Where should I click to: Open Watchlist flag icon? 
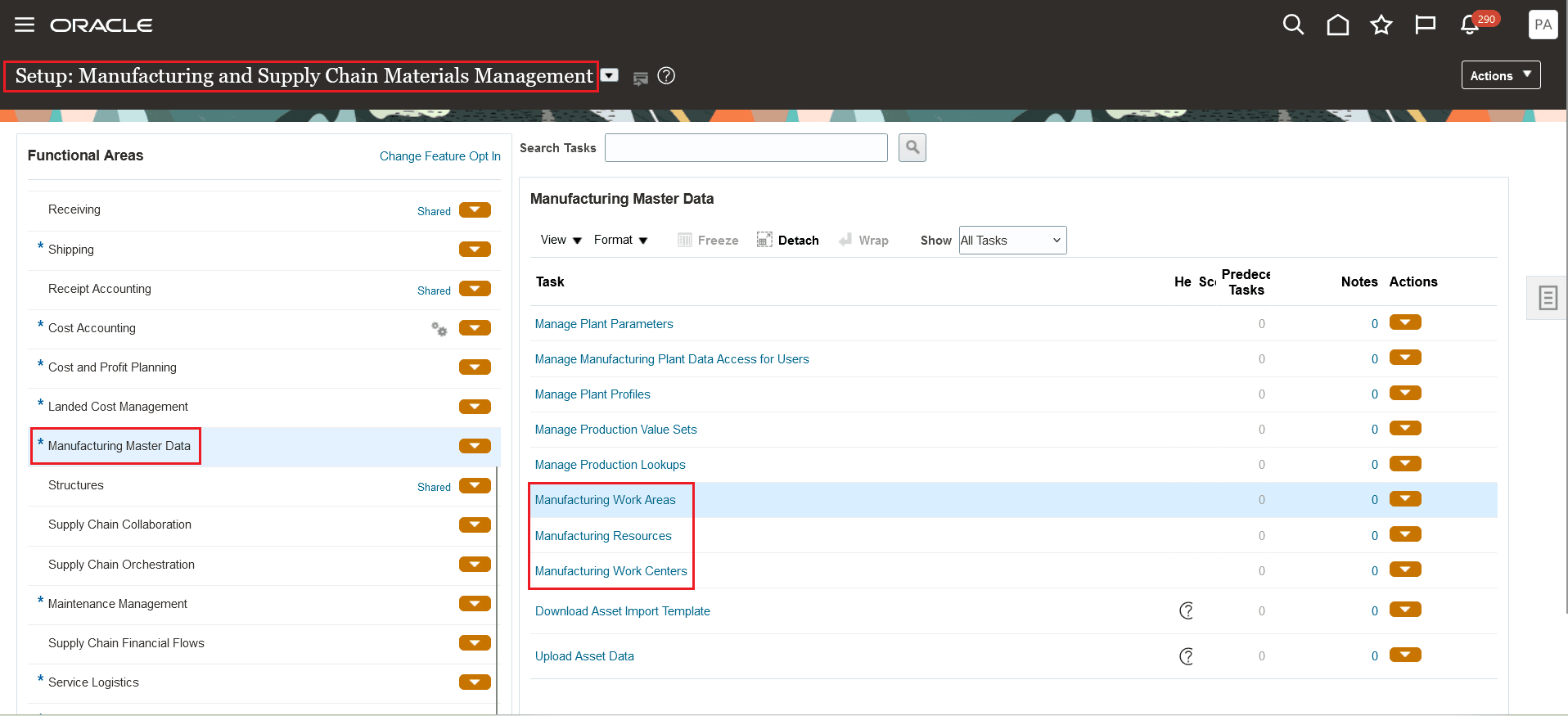click(1426, 25)
